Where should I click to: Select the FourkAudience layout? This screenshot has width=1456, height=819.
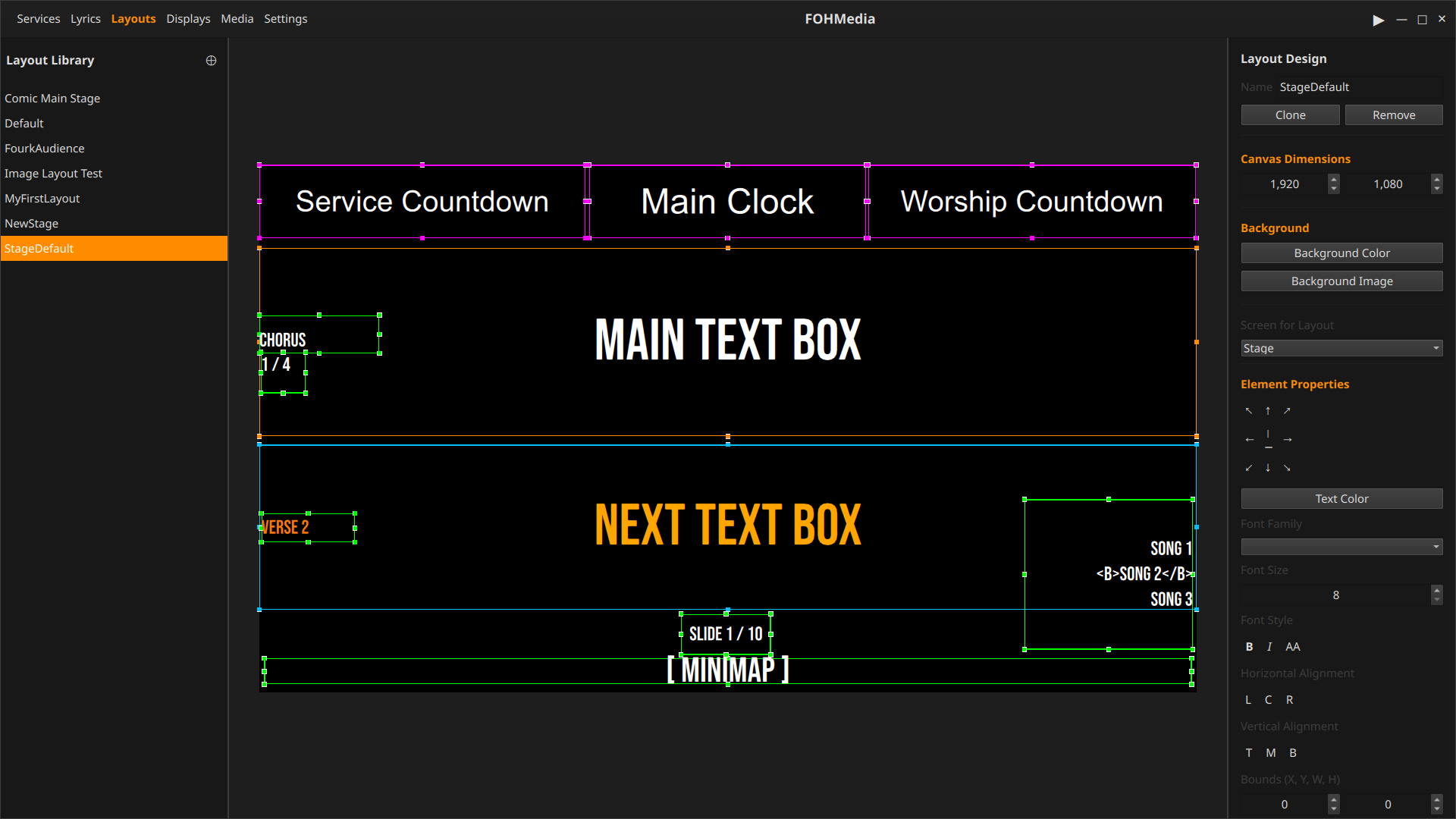[114, 149]
